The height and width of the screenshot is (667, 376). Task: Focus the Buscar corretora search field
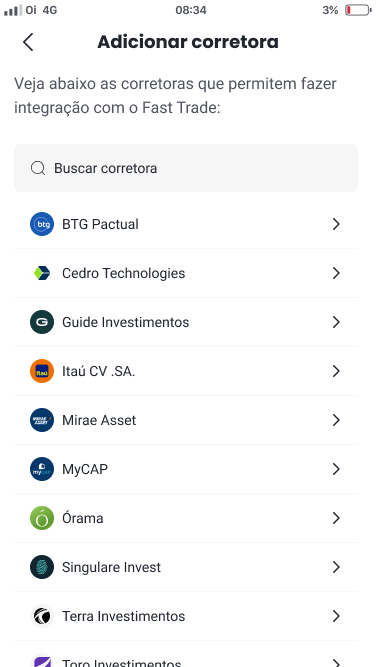[186, 168]
